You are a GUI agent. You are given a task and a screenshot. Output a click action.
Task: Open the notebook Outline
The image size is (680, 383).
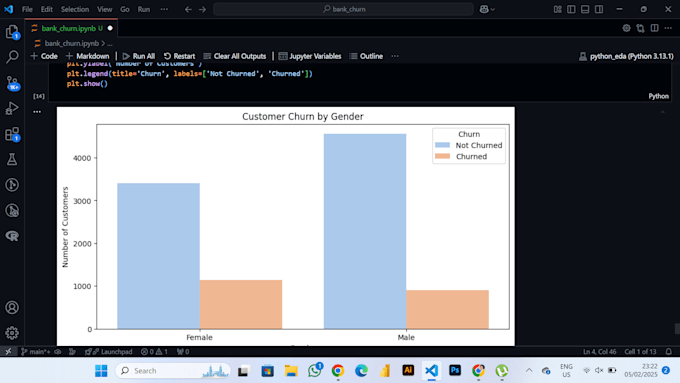click(x=366, y=56)
